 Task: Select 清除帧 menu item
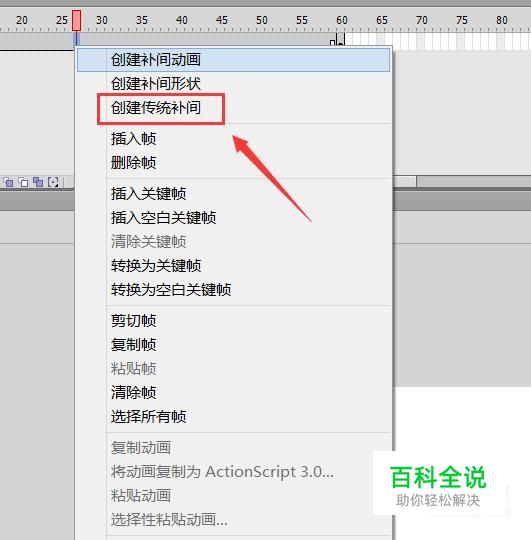(x=233, y=392)
